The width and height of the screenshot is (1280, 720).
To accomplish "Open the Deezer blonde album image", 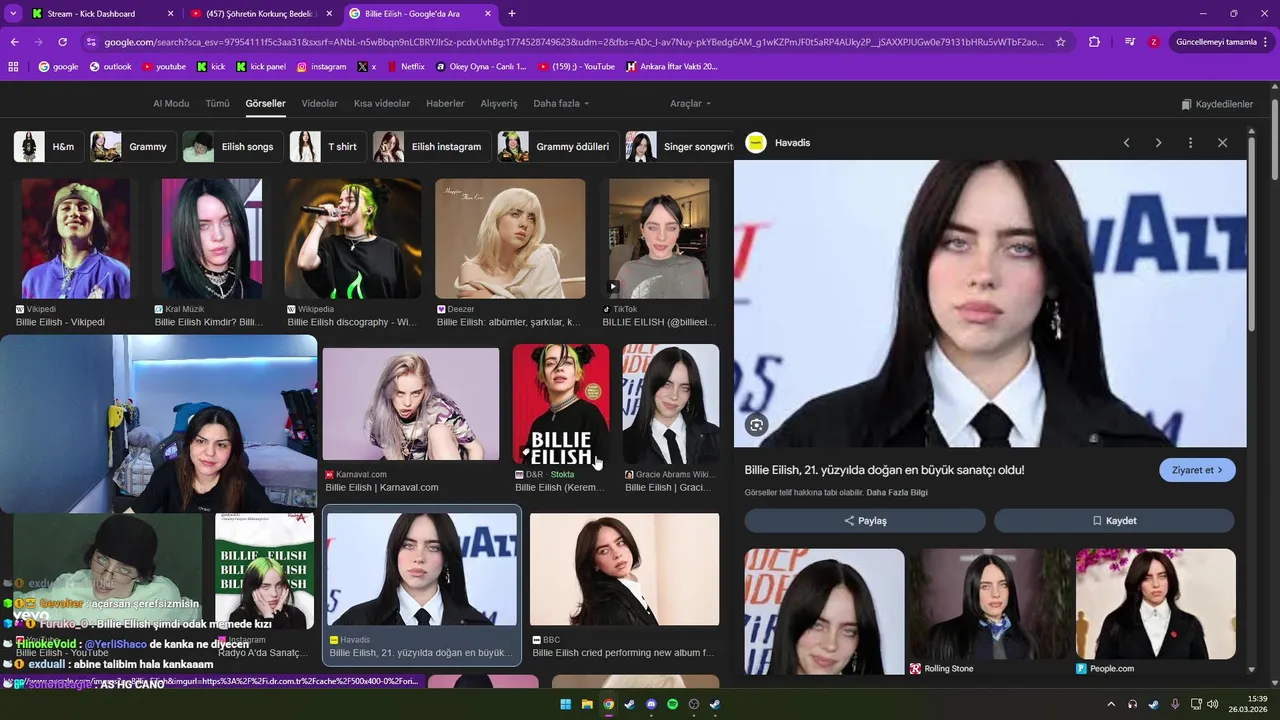I will [x=510, y=239].
